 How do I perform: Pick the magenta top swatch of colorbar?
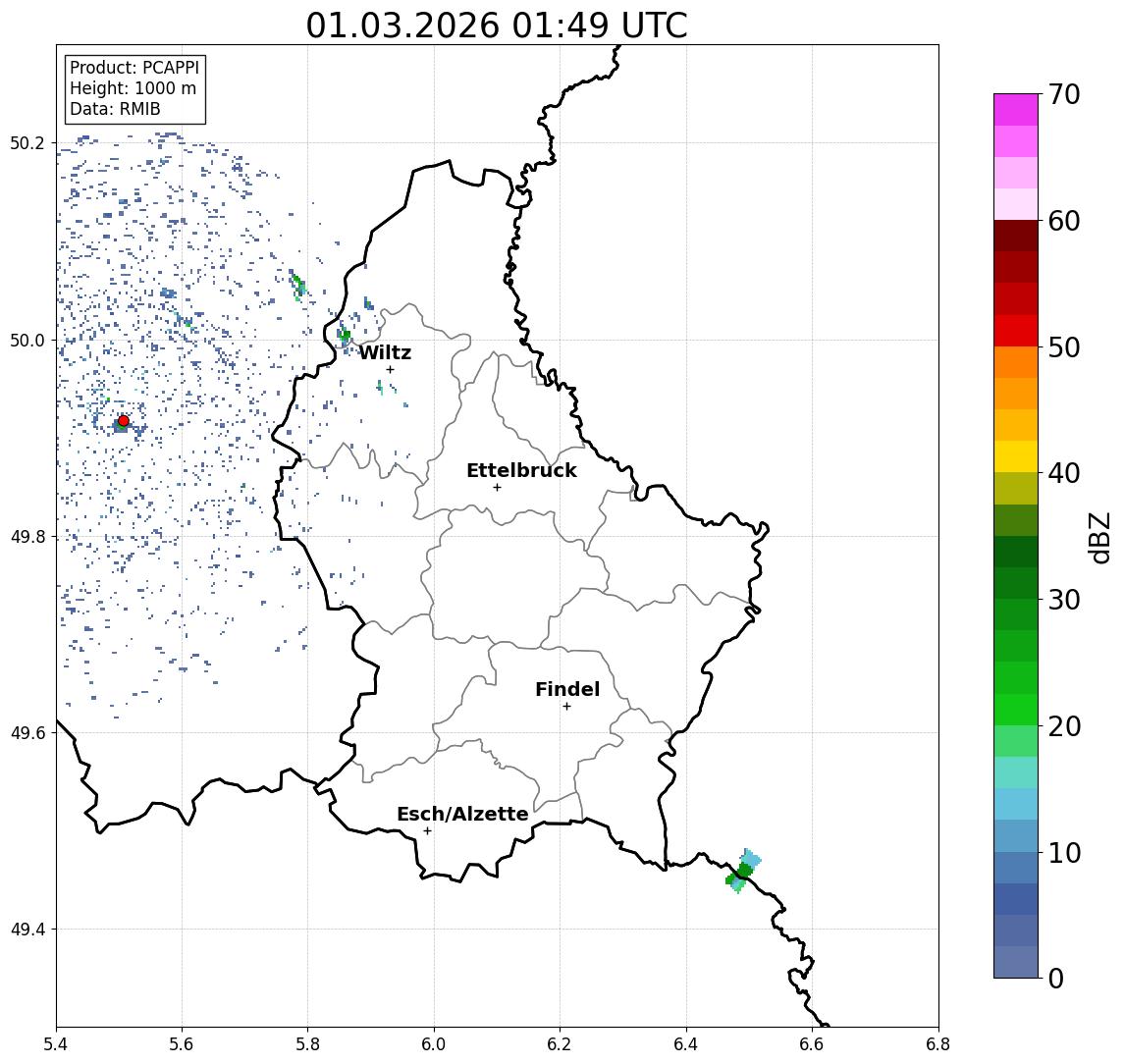1016,110
